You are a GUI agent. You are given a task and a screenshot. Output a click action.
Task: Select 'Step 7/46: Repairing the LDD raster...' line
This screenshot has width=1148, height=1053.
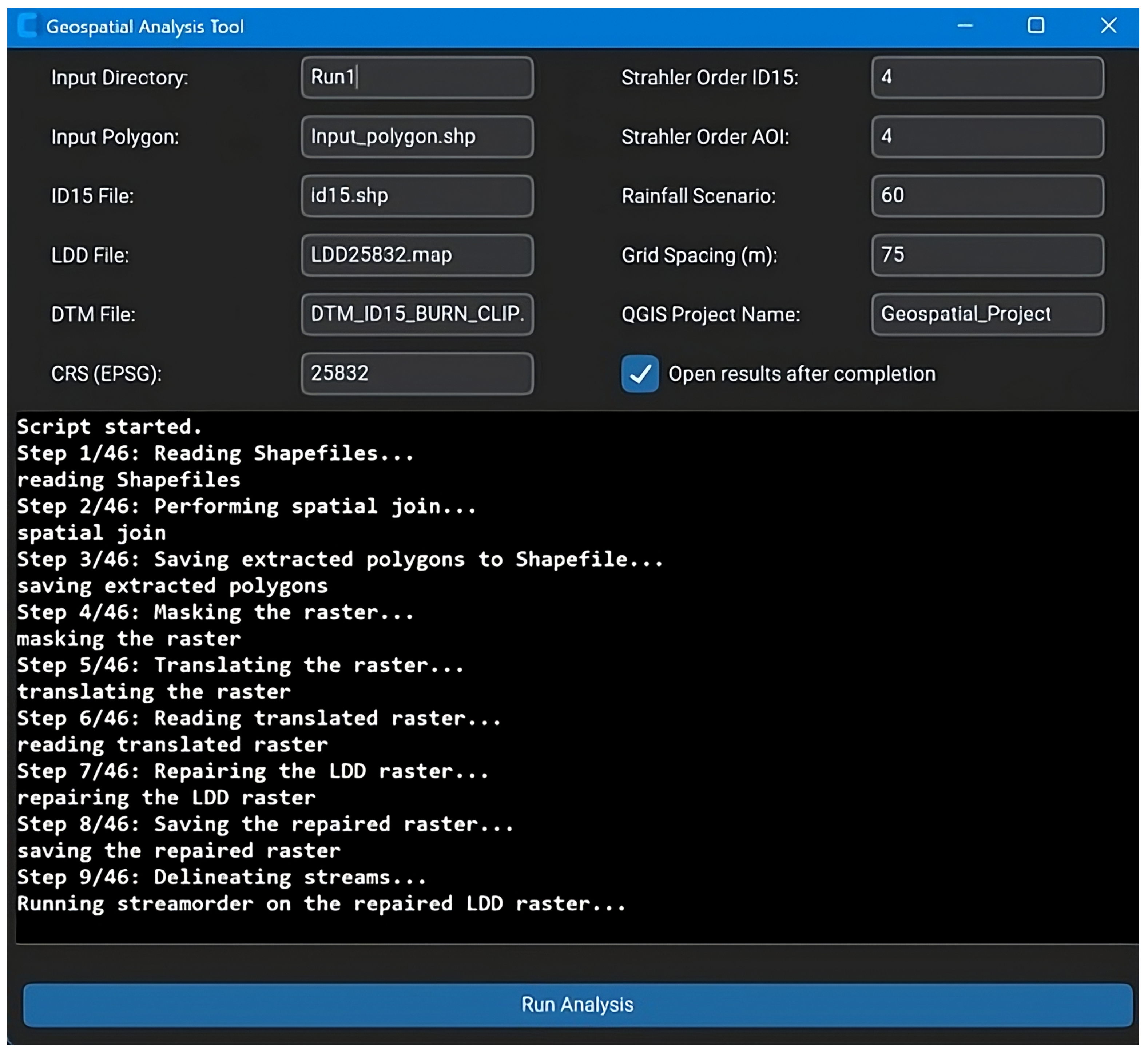pos(253,771)
